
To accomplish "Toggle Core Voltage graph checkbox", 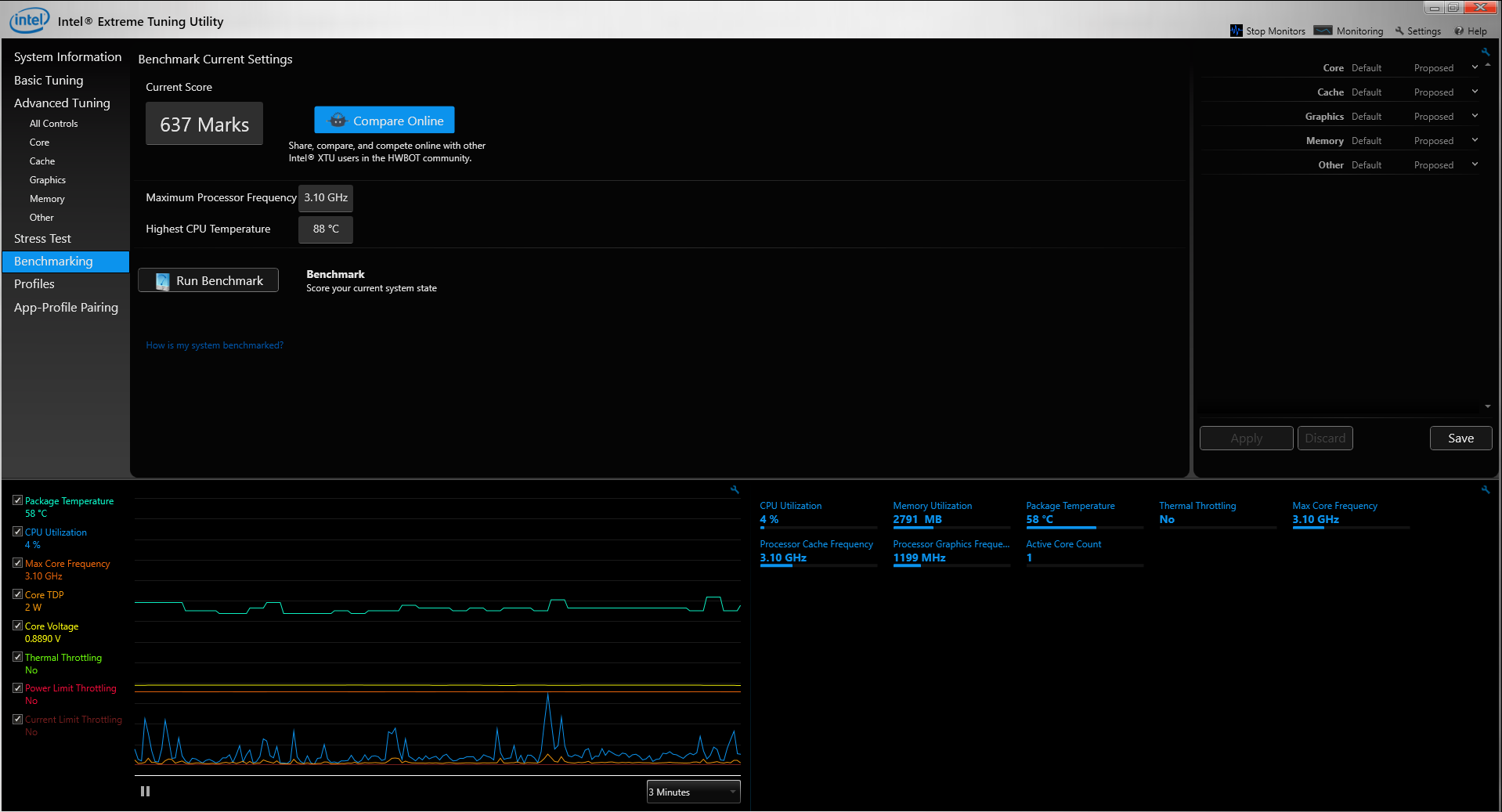I will [x=17, y=626].
